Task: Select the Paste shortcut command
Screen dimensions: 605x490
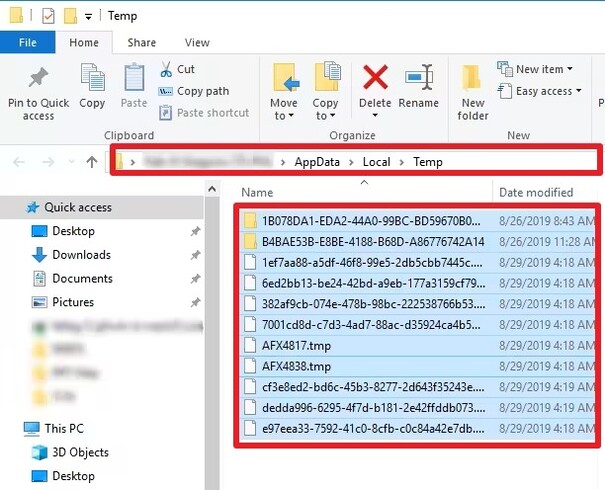Action: (204, 113)
